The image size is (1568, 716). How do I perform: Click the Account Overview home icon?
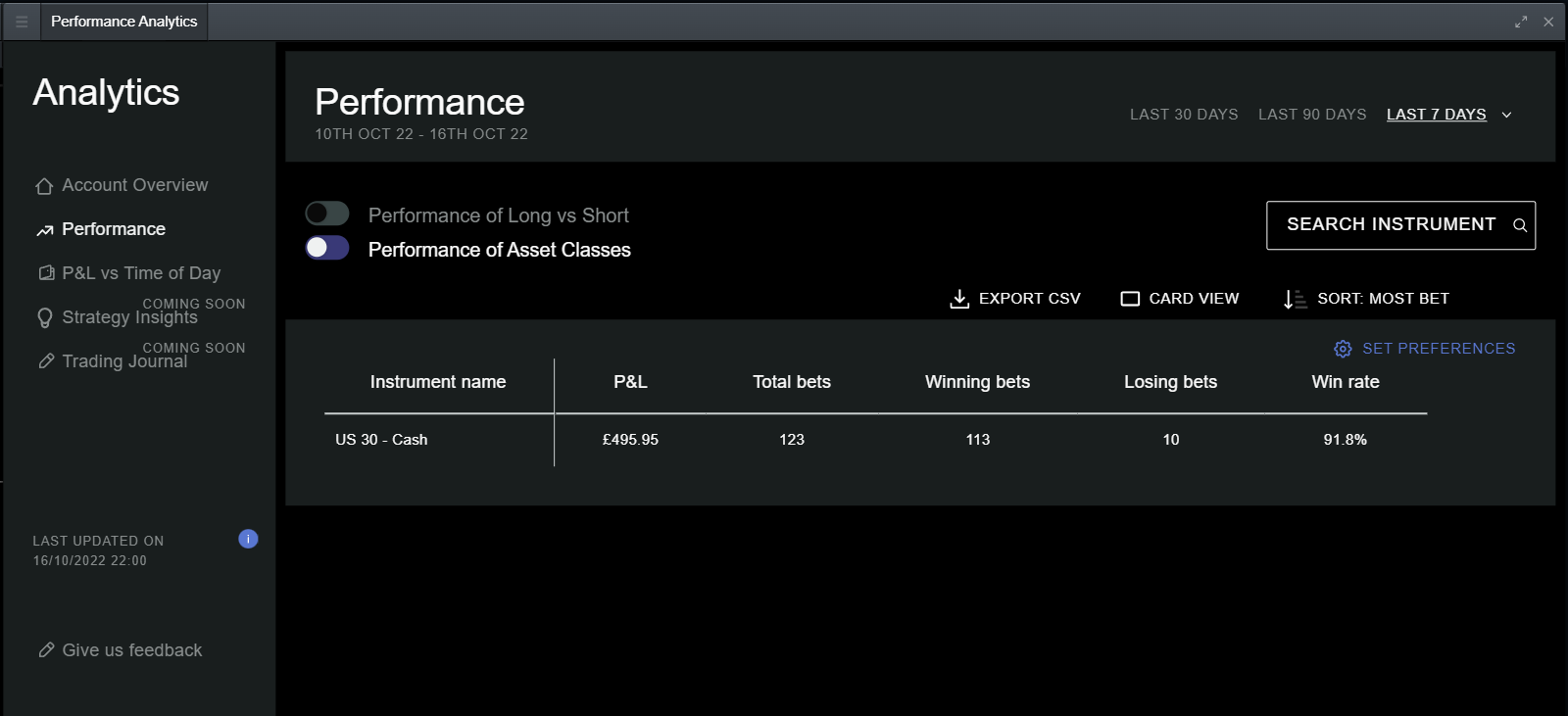tap(44, 186)
